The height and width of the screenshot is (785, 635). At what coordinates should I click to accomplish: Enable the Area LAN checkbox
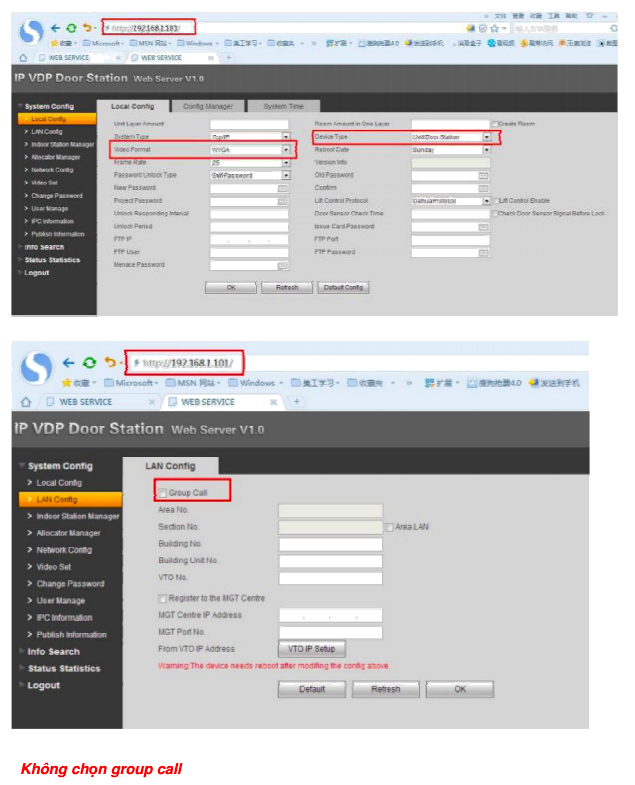point(390,527)
